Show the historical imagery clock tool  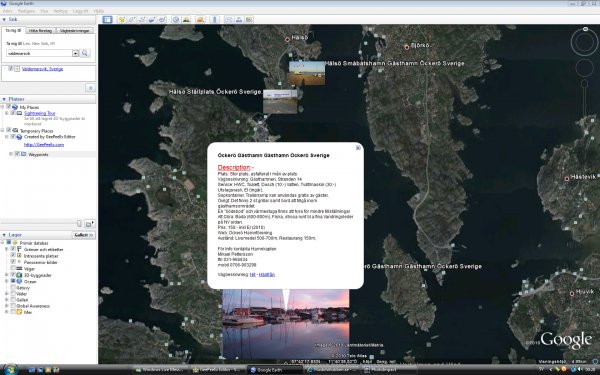176,20
